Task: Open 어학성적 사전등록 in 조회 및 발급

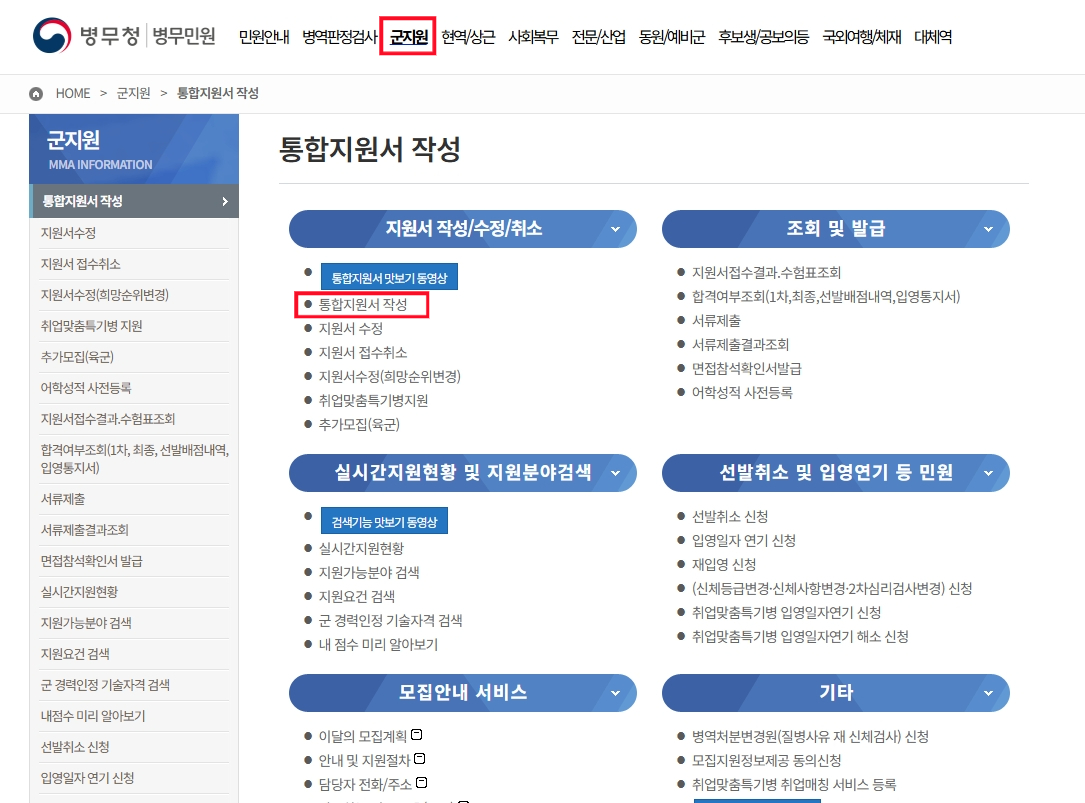Action: click(x=742, y=393)
